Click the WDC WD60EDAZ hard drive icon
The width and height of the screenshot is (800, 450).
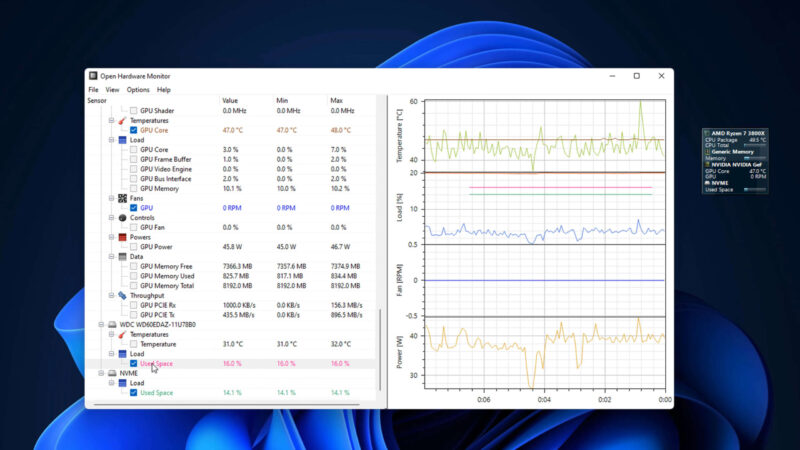[x=112, y=324]
